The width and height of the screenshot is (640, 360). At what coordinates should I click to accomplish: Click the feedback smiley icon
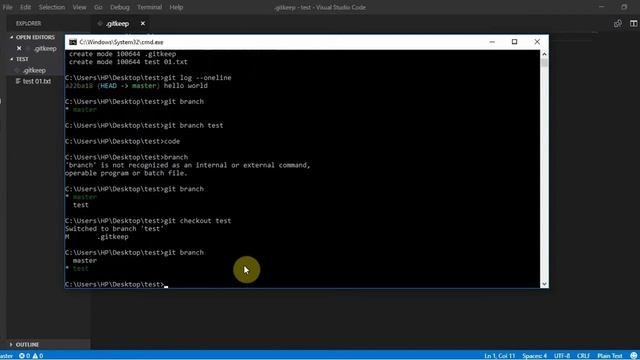(x=633, y=356)
